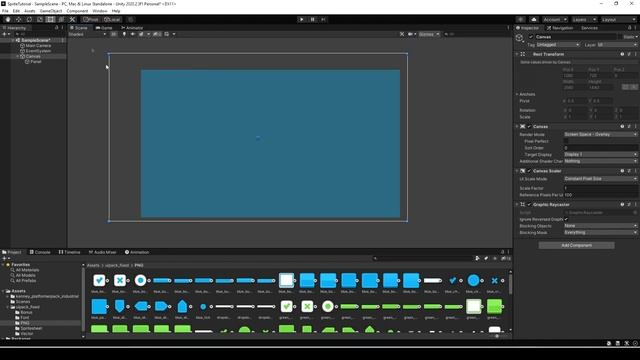640x360 pixels.
Task: Open the Blocking Mask dropdown
Action: pos(600,233)
